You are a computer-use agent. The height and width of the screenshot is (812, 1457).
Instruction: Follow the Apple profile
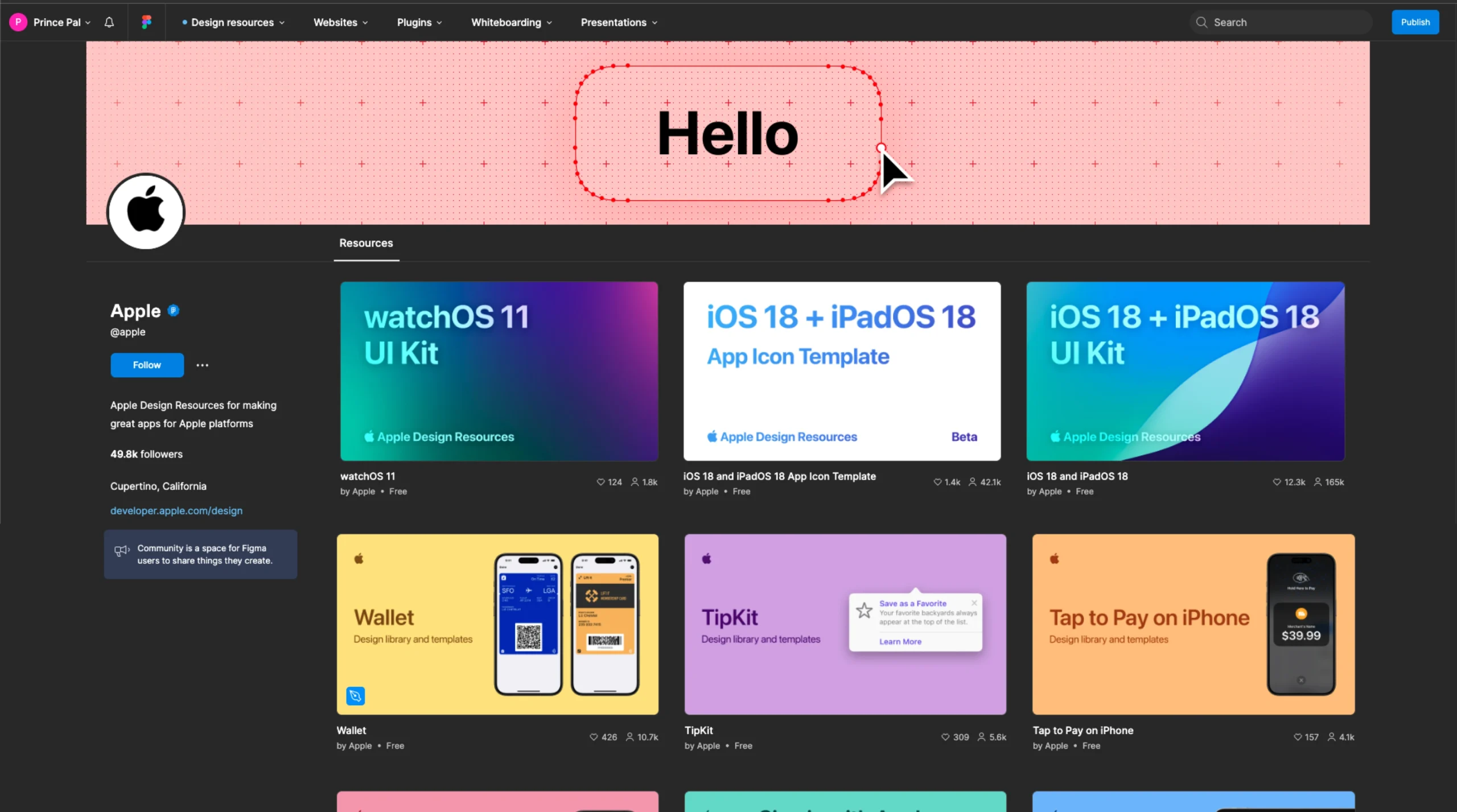coord(147,365)
